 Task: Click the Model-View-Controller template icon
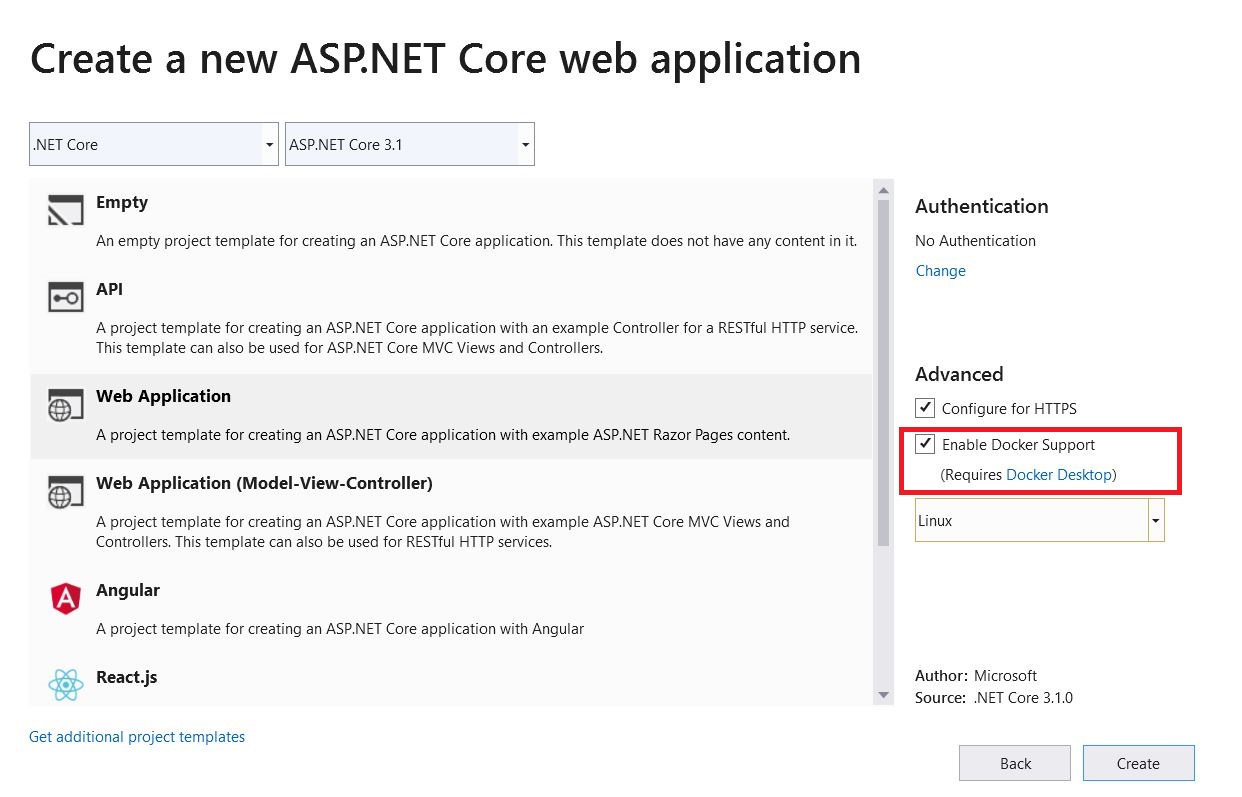click(65, 491)
